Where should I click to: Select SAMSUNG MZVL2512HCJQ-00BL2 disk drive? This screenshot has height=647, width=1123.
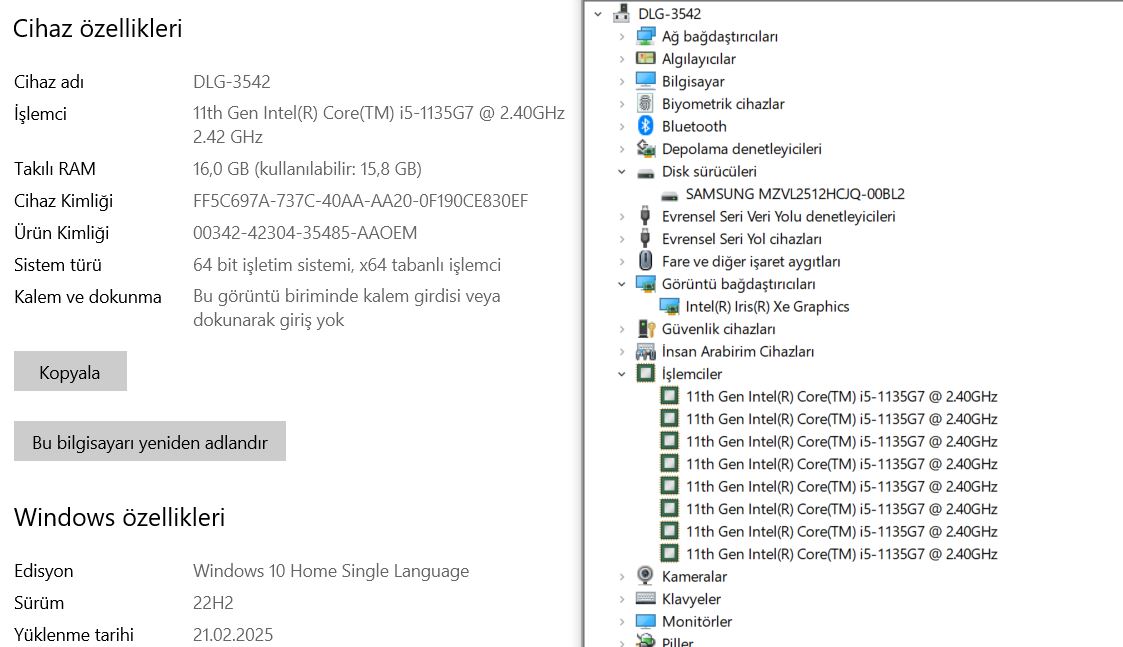(794, 194)
